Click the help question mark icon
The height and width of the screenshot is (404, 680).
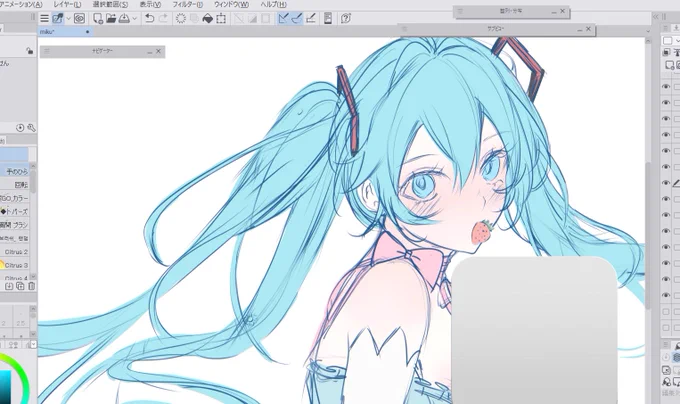coord(346,18)
